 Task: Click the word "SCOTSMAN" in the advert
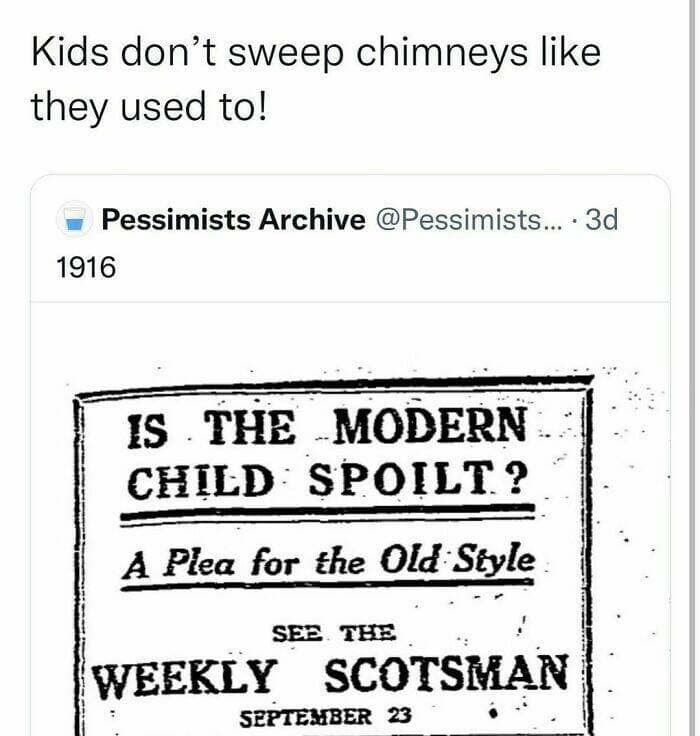click(x=448, y=677)
